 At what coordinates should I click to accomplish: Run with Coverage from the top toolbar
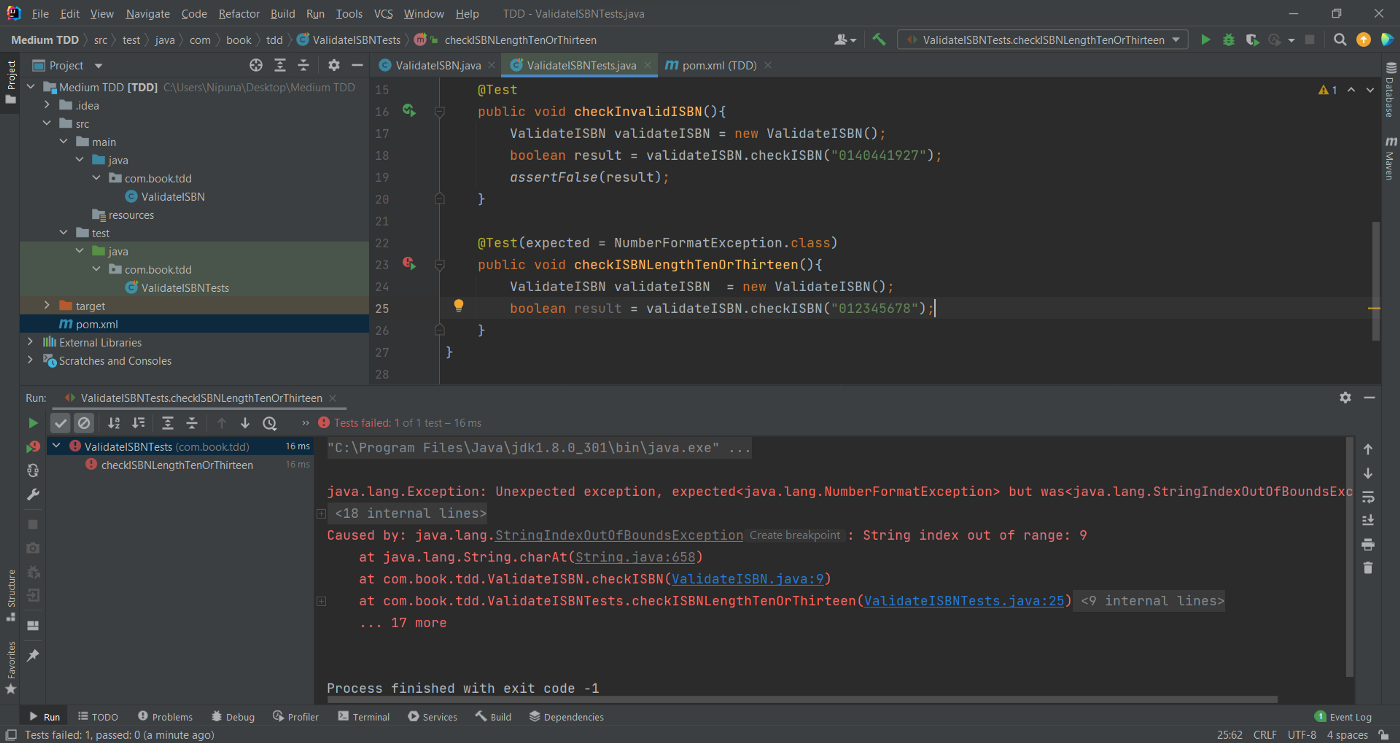pos(1252,40)
